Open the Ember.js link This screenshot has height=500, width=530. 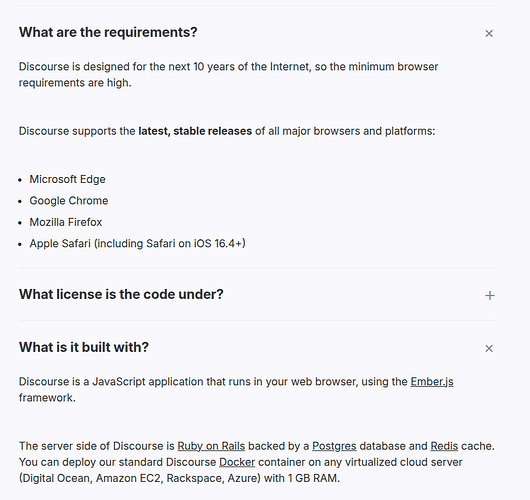(x=432, y=382)
